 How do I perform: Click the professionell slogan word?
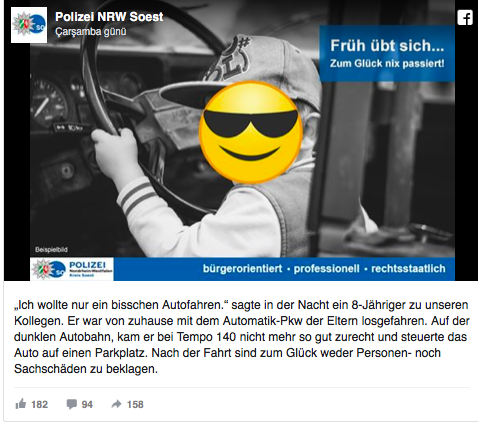(x=326, y=269)
